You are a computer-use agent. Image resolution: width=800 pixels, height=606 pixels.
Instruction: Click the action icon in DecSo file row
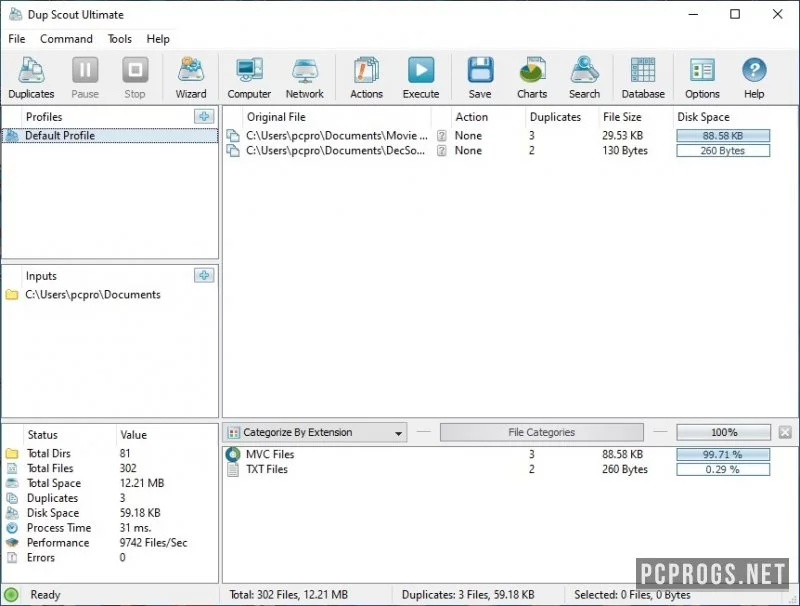442,150
